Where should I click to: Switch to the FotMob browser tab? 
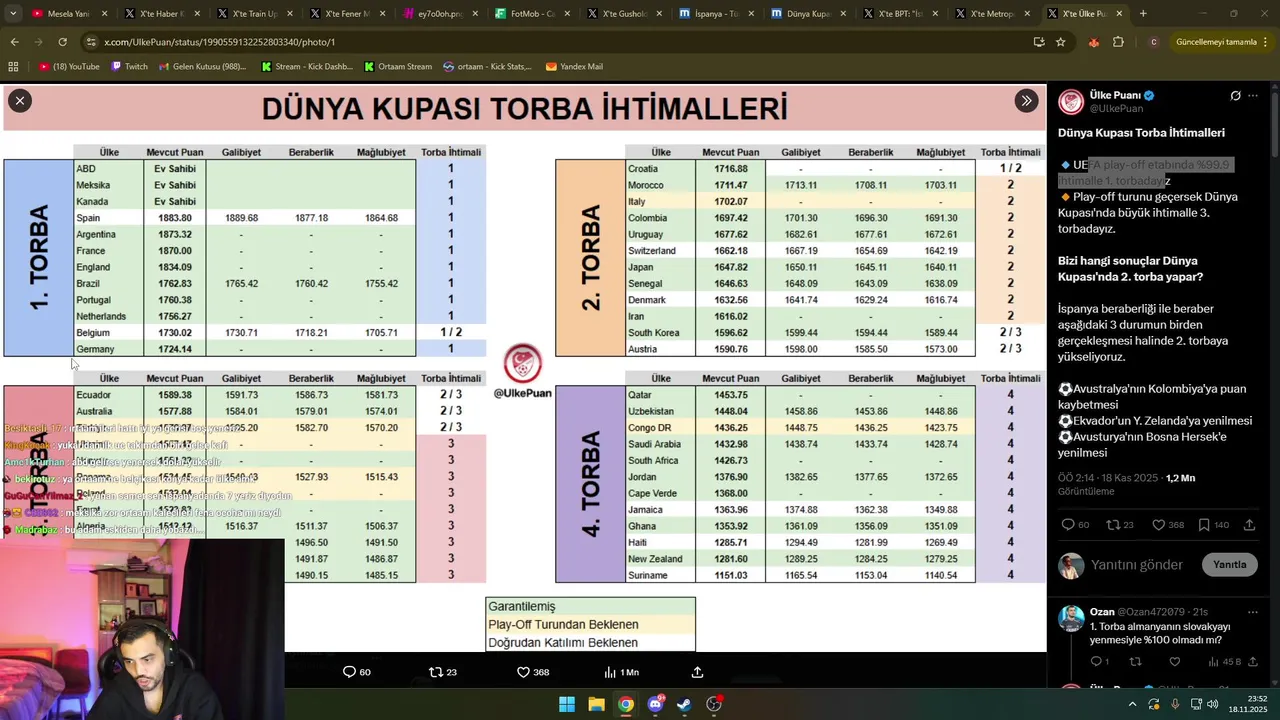click(531, 14)
